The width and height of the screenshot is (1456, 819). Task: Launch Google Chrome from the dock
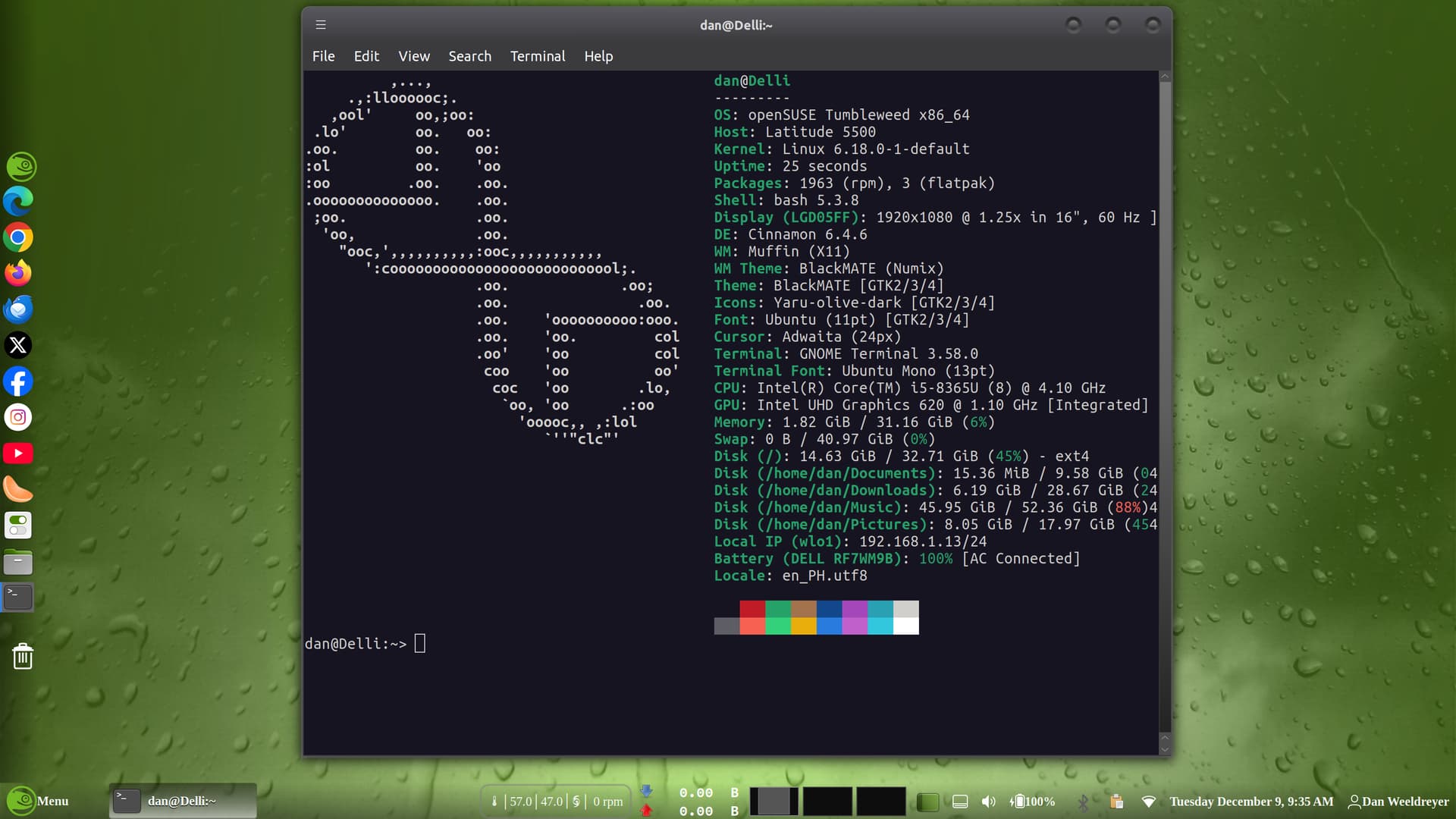pyautogui.click(x=18, y=237)
